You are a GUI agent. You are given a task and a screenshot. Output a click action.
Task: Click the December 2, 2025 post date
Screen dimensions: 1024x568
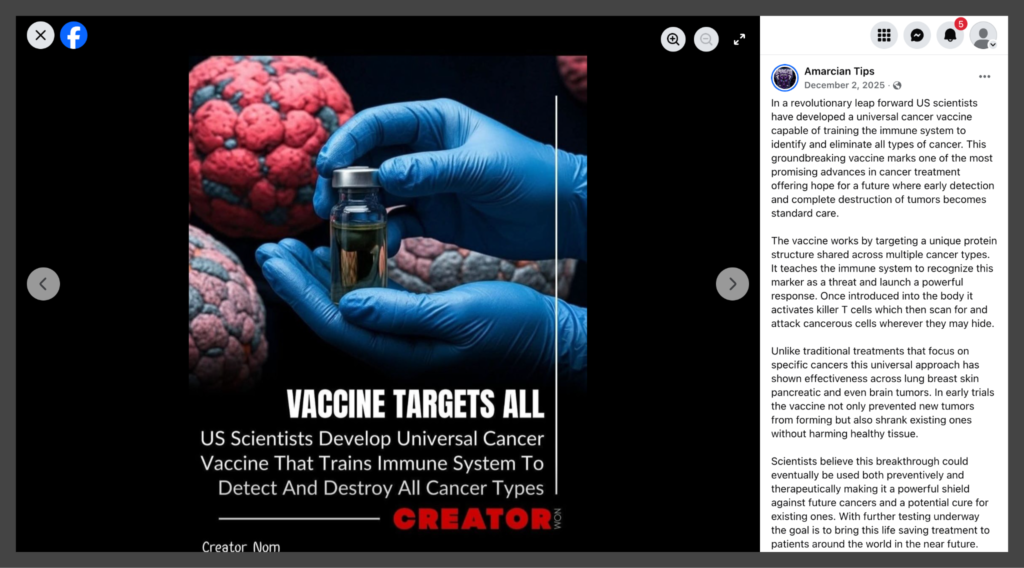tap(844, 86)
